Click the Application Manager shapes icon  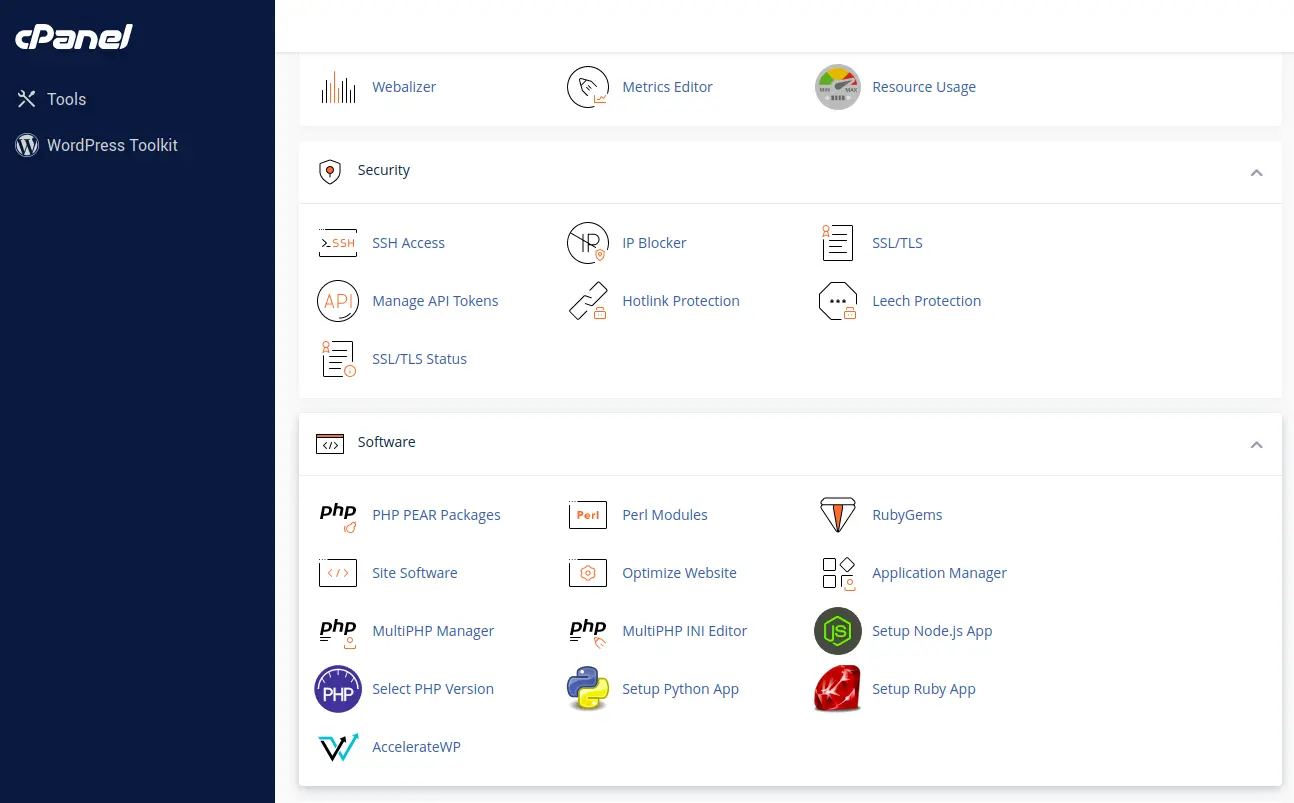coord(838,573)
